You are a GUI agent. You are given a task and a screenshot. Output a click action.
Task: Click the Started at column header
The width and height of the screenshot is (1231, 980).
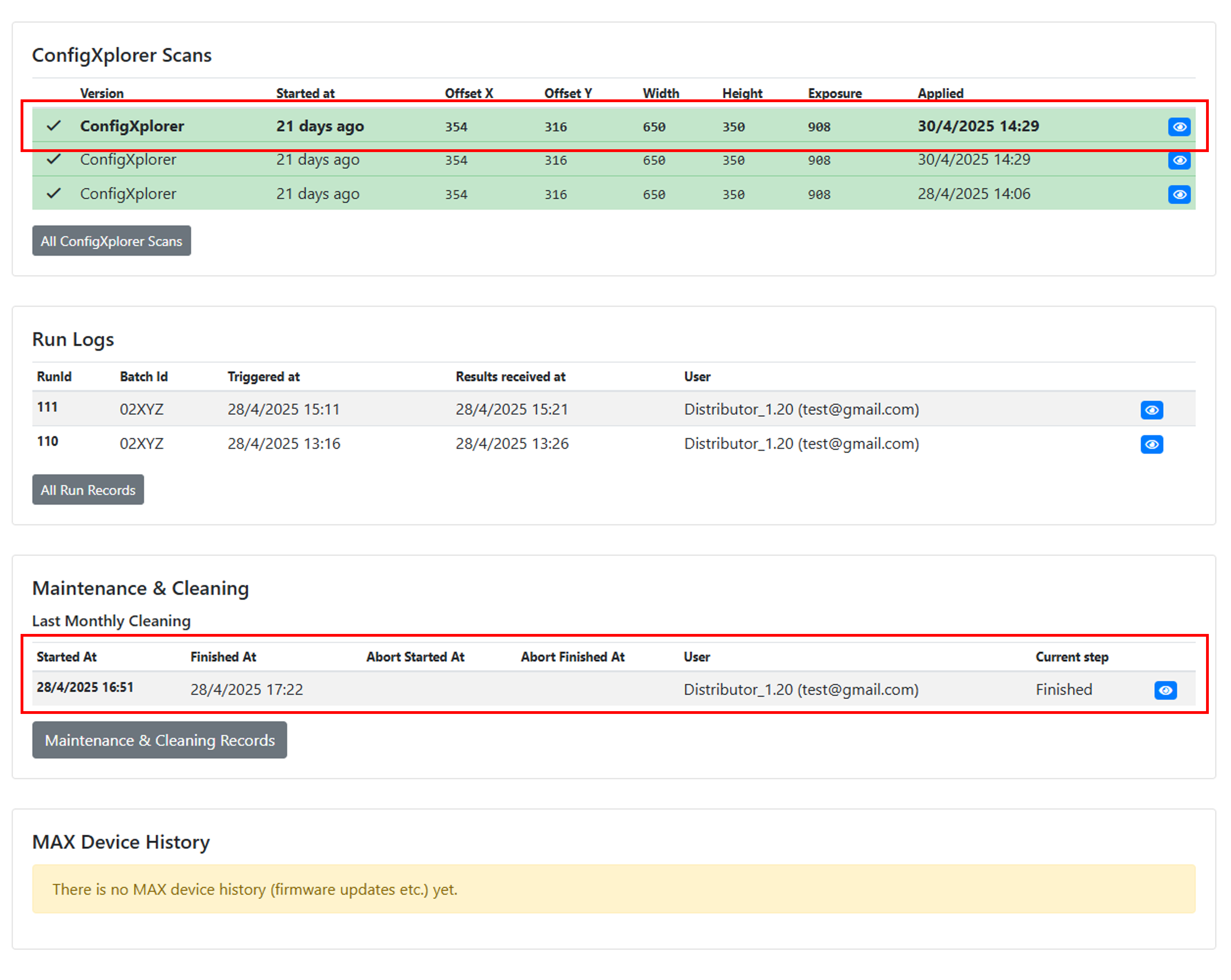[305, 93]
